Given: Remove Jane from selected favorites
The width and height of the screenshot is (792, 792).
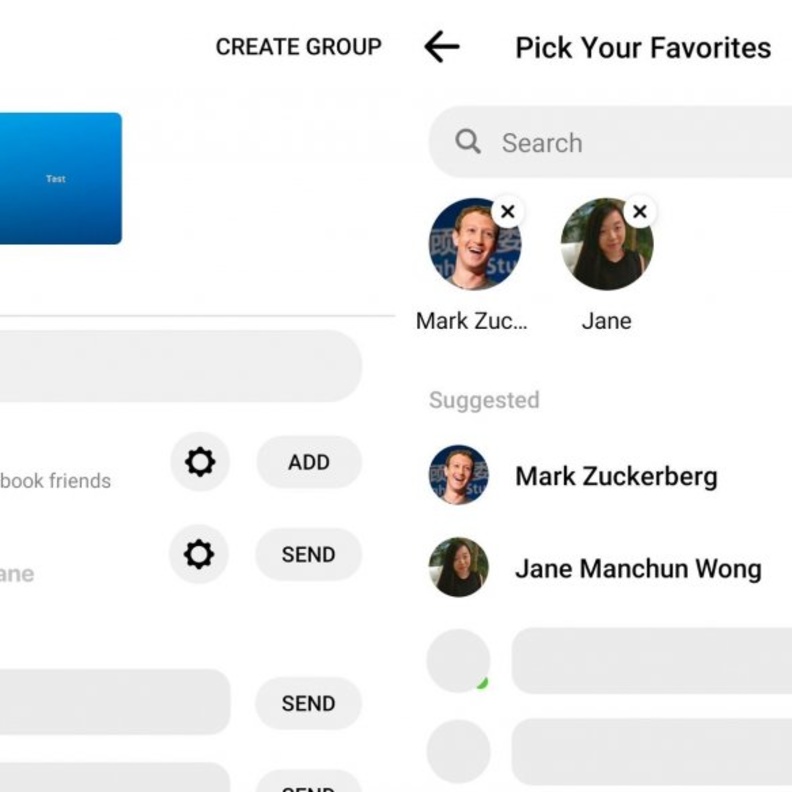Looking at the screenshot, I should [640, 211].
